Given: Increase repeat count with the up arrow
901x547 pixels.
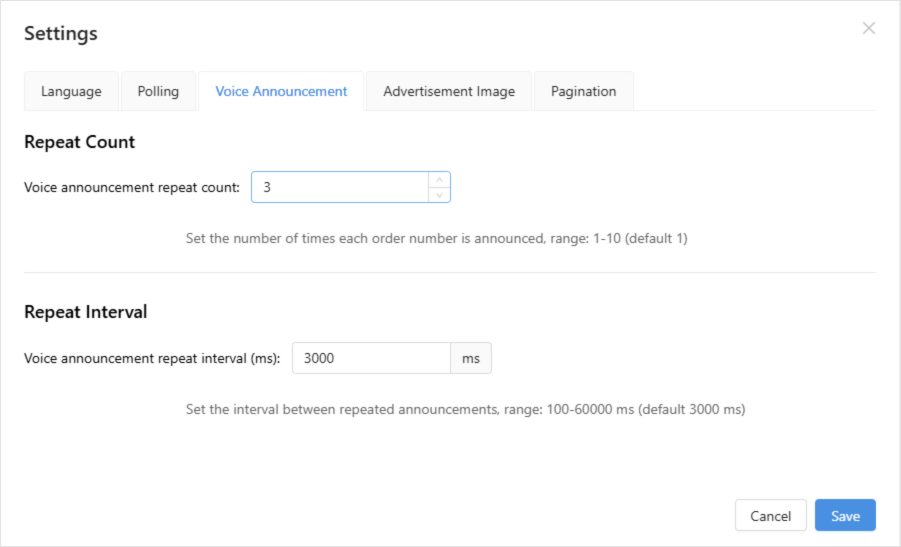Looking at the screenshot, I should [x=439, y=180].
